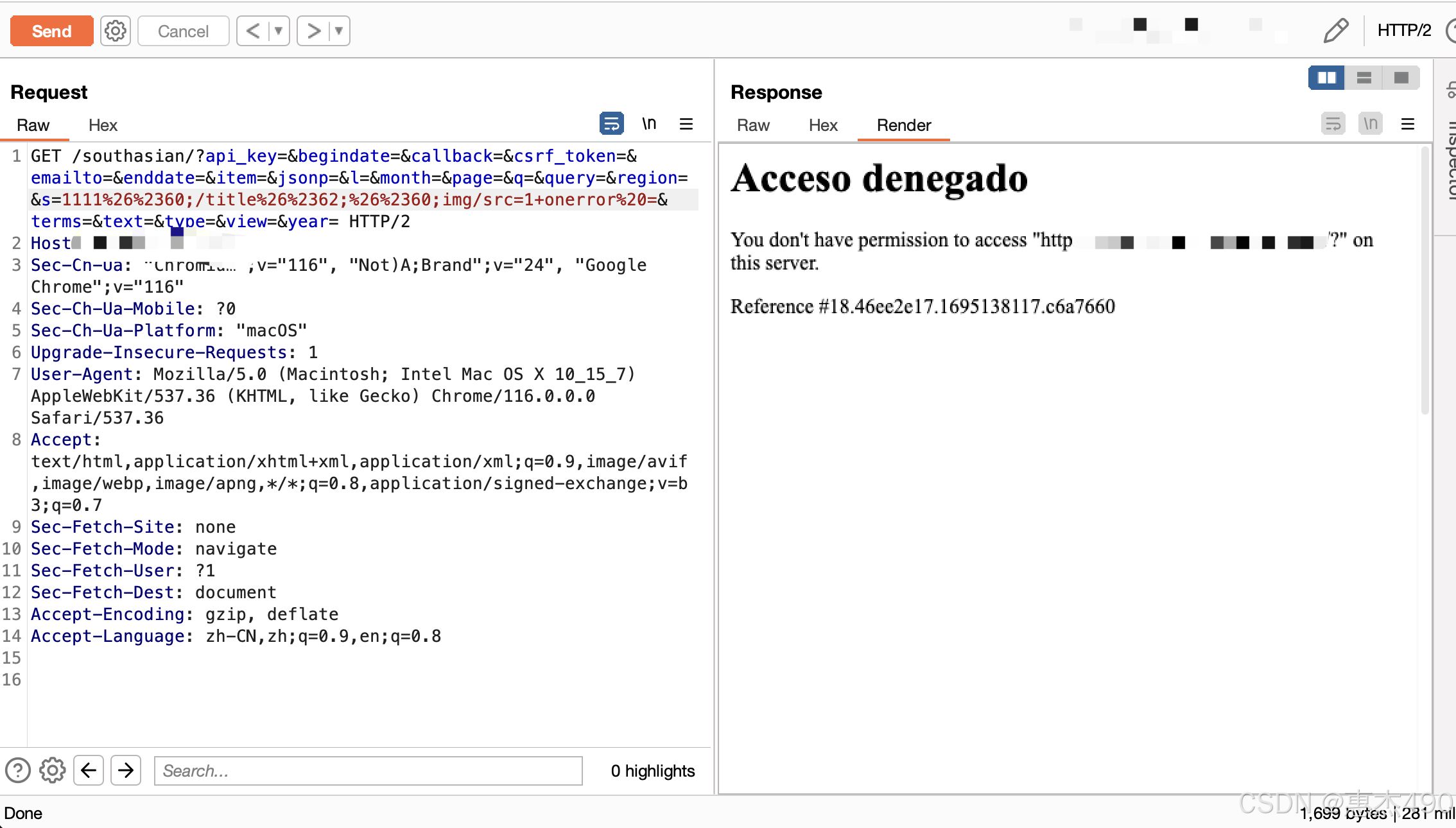Viewport: 1456px width, 828px height.
Task: Select top-bottom stacked layout view
Action: click(1364, 78)
